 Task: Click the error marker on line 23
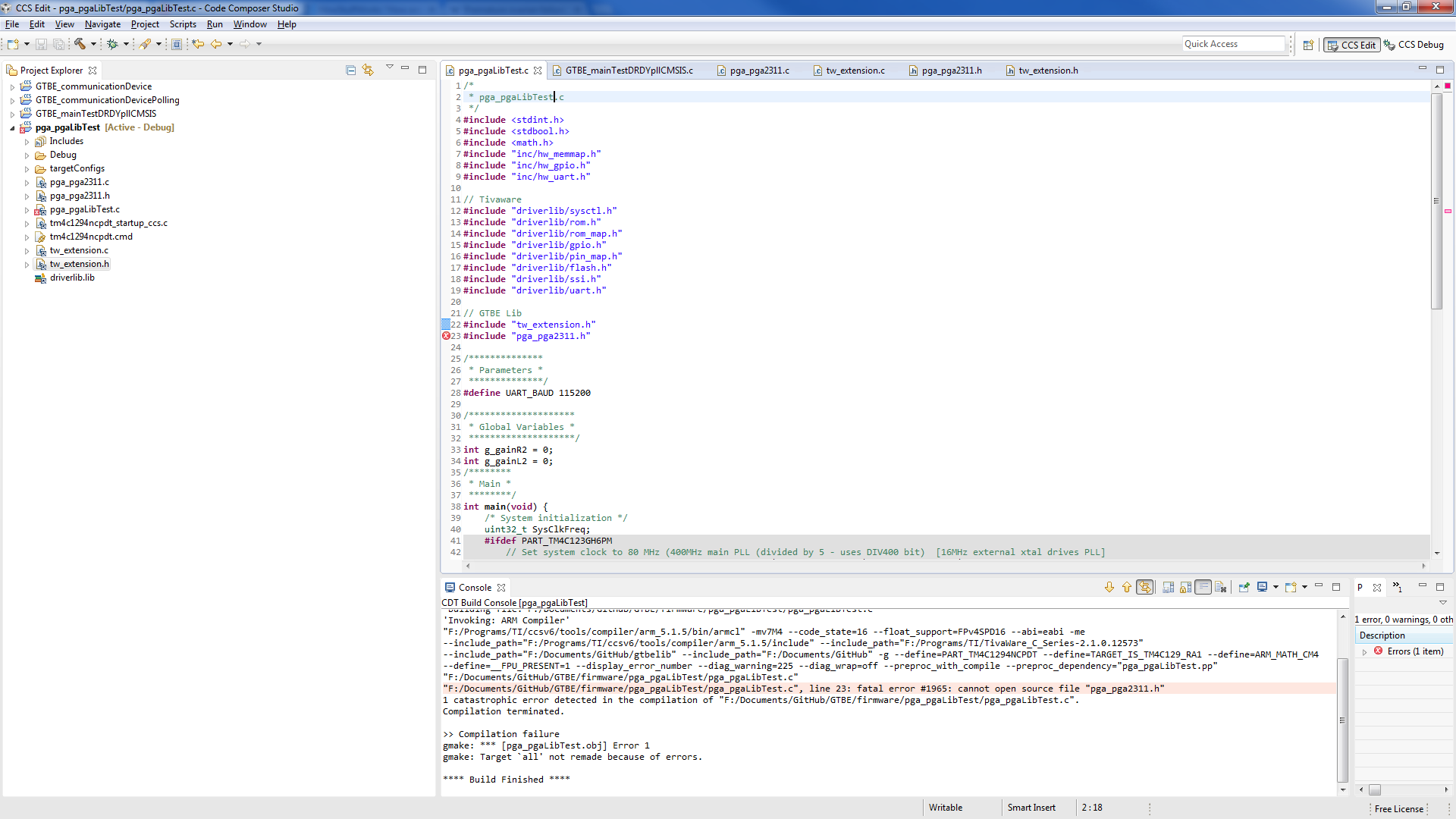pyautogui.click(x=447, y=336)
